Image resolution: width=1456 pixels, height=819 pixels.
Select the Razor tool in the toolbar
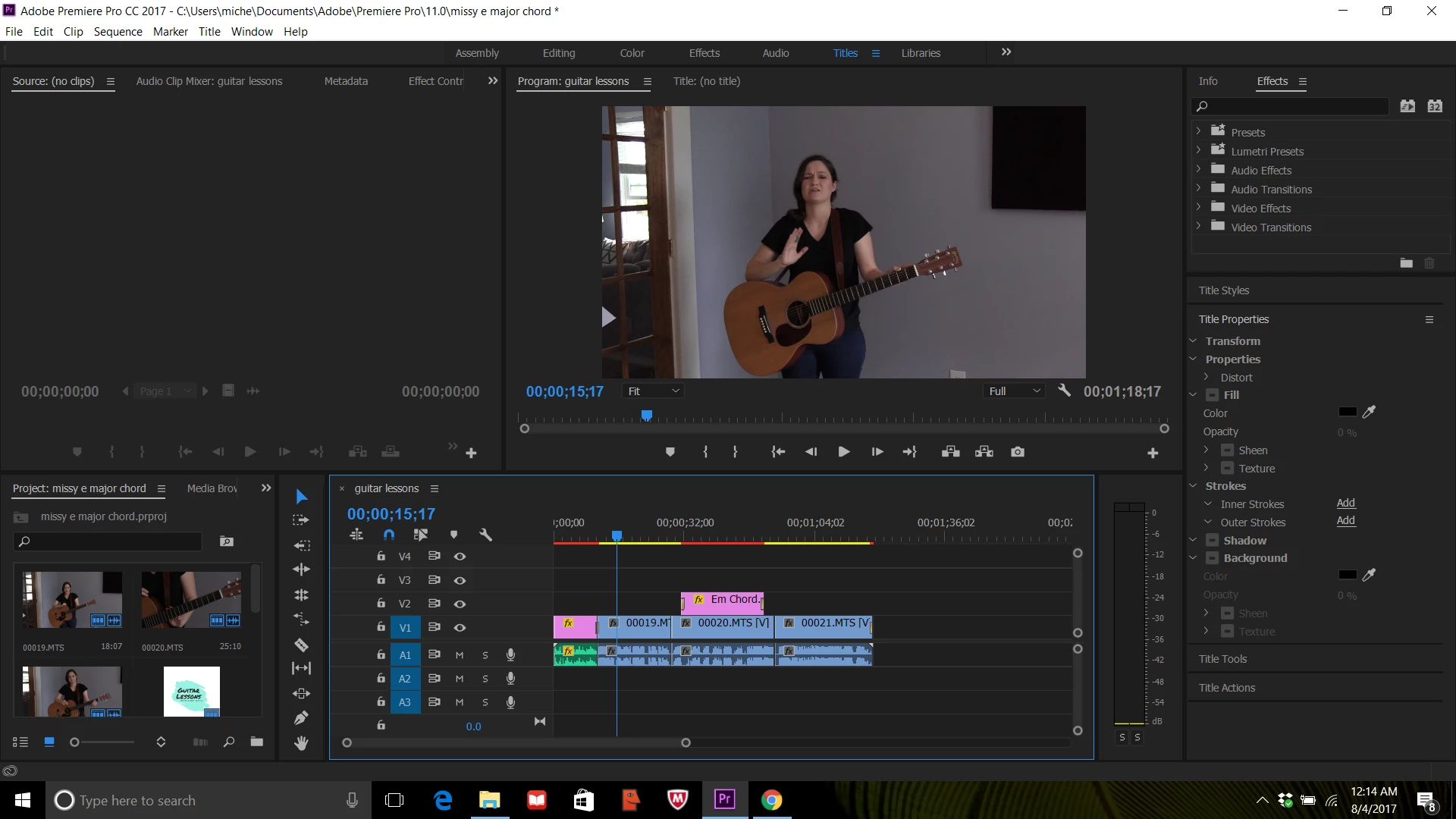(x=301, y=645)
